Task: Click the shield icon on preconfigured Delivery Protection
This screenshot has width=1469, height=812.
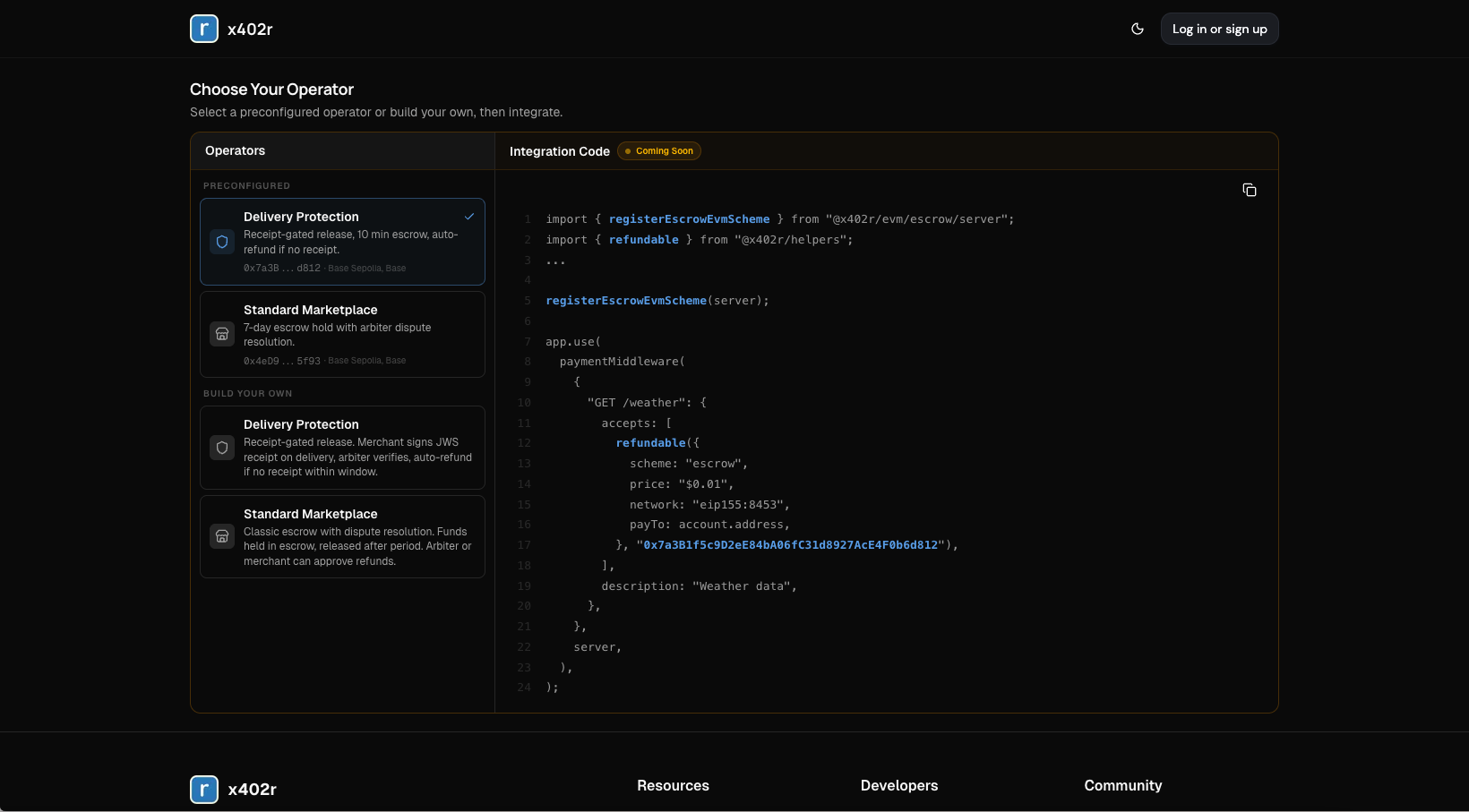Action: [222, 242]
